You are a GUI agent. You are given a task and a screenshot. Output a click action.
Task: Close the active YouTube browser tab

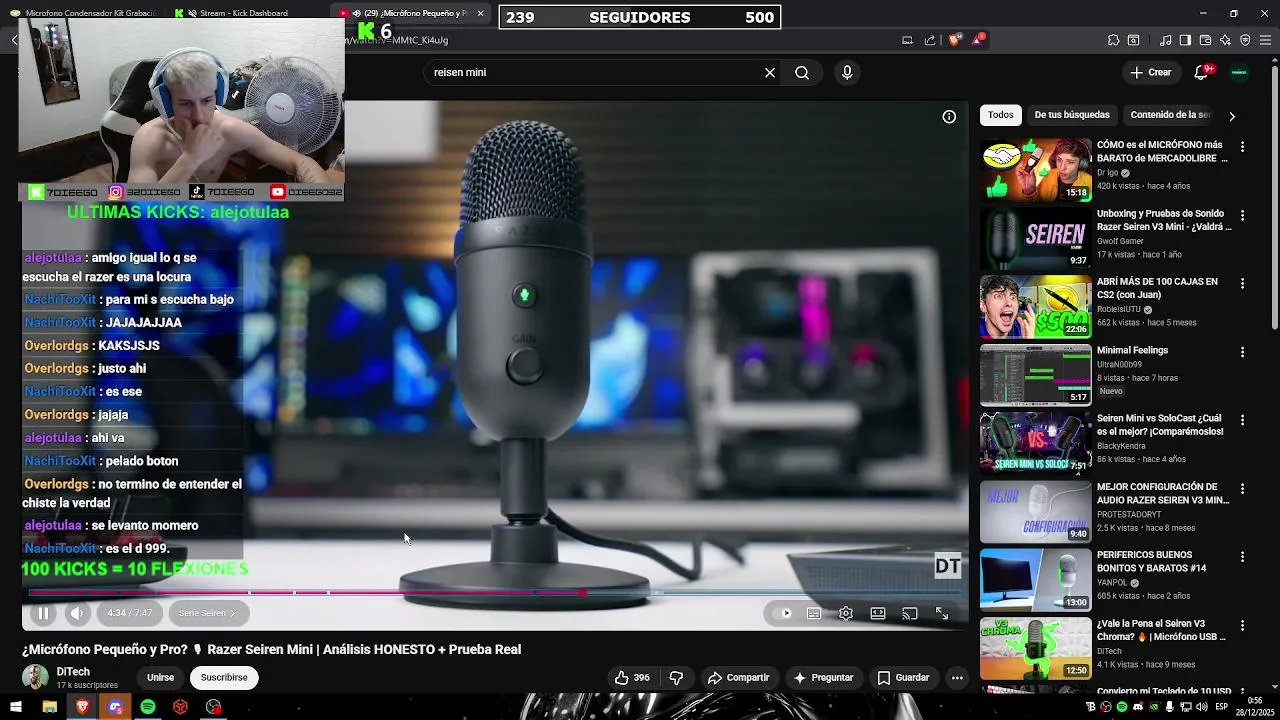pyautogui.click(x=480, y=13)
